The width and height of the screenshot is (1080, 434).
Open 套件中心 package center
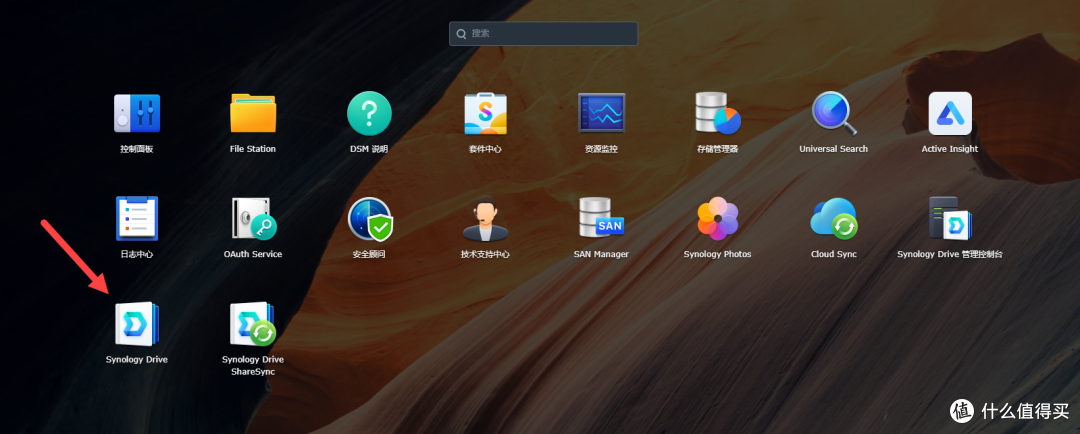[486, 114]
